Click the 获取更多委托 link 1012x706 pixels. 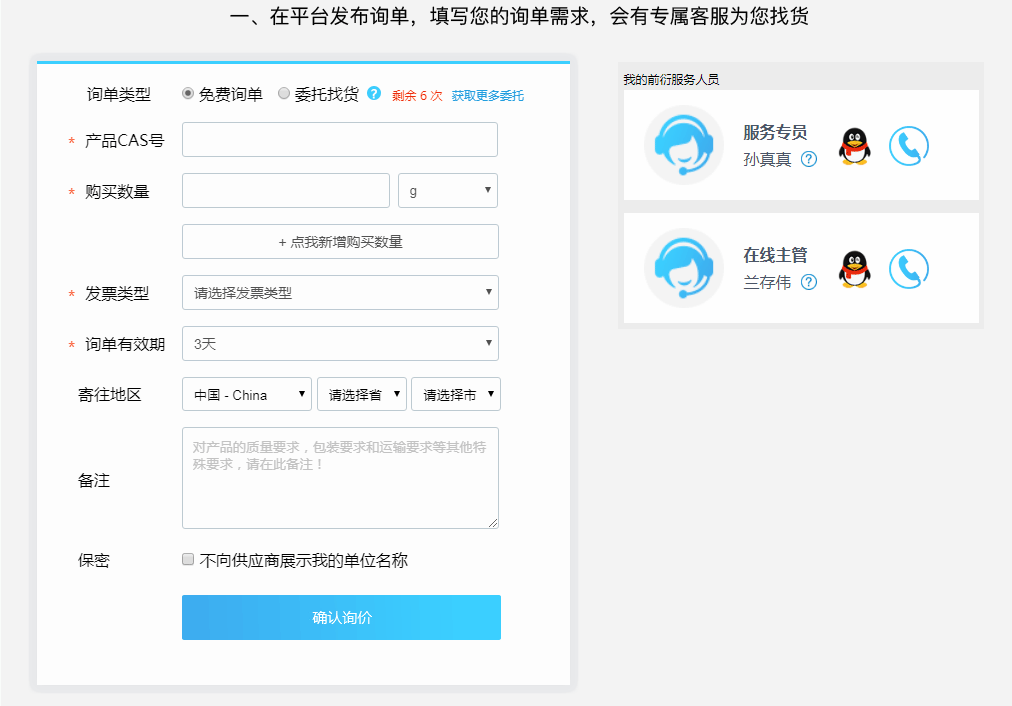tap(487, 96)
